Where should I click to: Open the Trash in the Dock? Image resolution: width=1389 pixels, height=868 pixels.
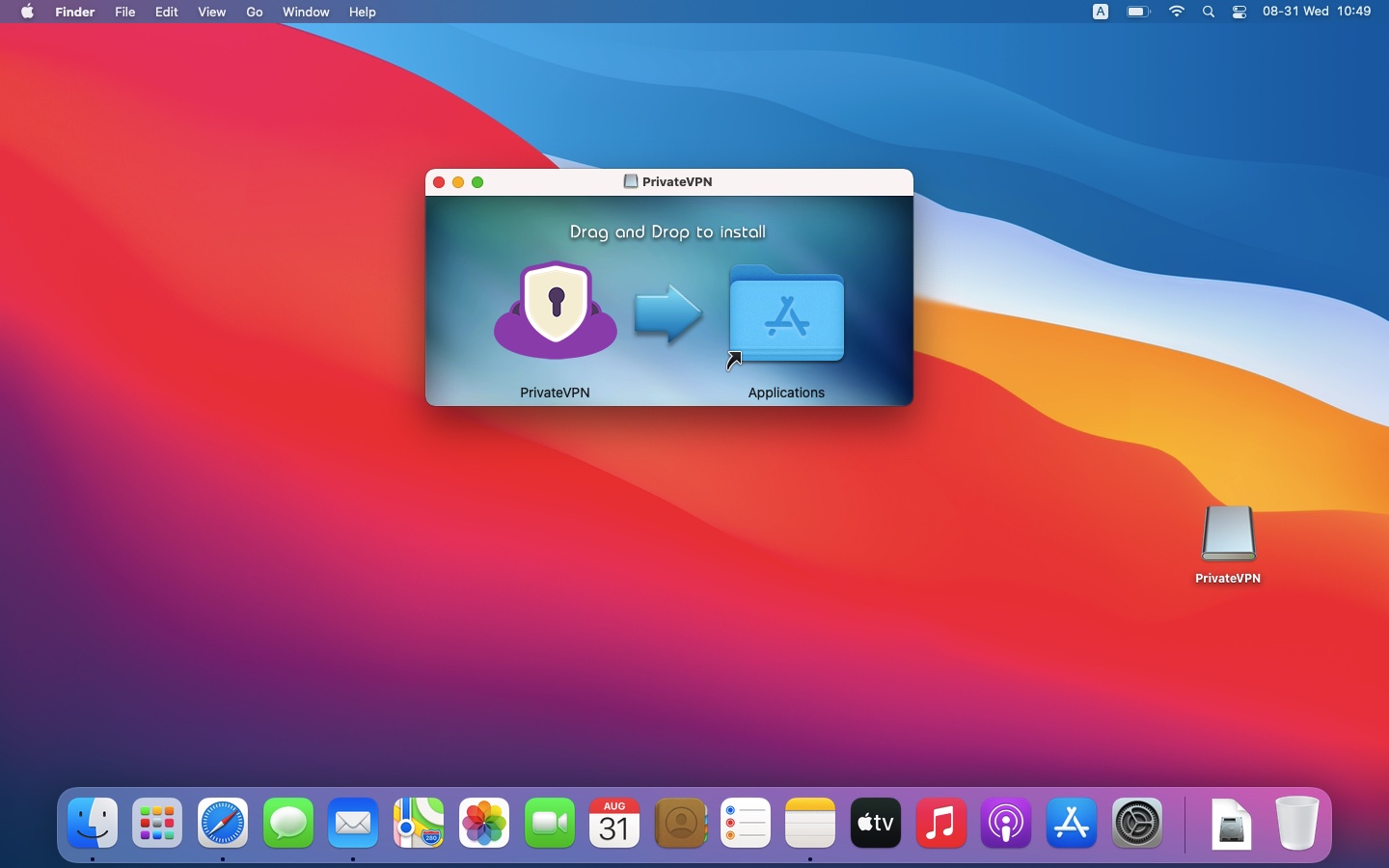[1296, 824]
